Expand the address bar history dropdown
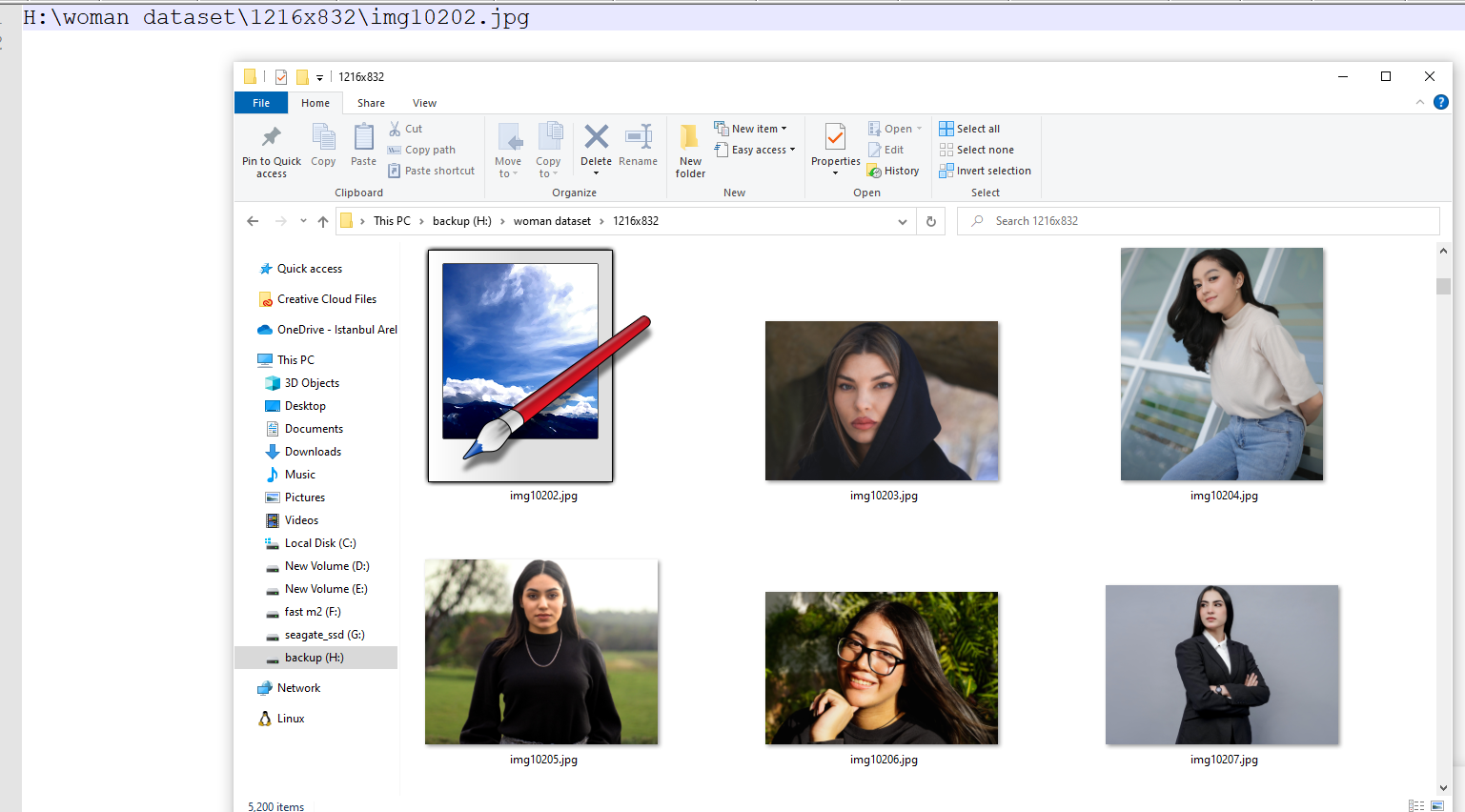Viewport: 1465px width, 812px height. click(x=902, y=221)
